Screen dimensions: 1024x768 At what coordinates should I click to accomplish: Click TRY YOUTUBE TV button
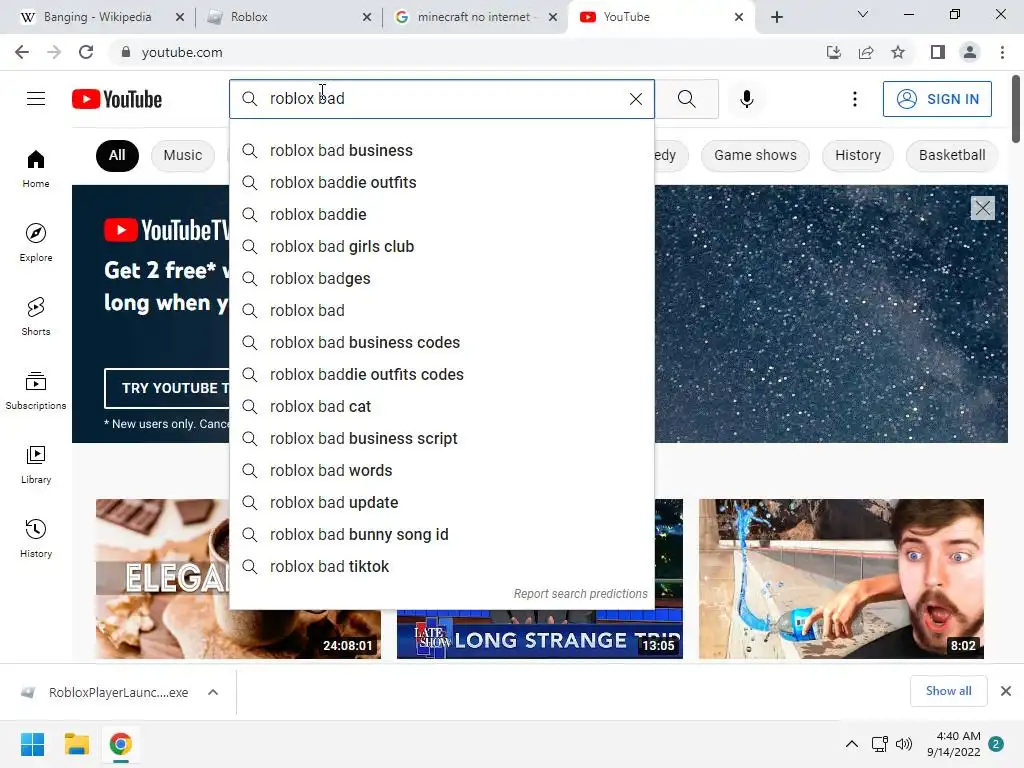[167, 388]
